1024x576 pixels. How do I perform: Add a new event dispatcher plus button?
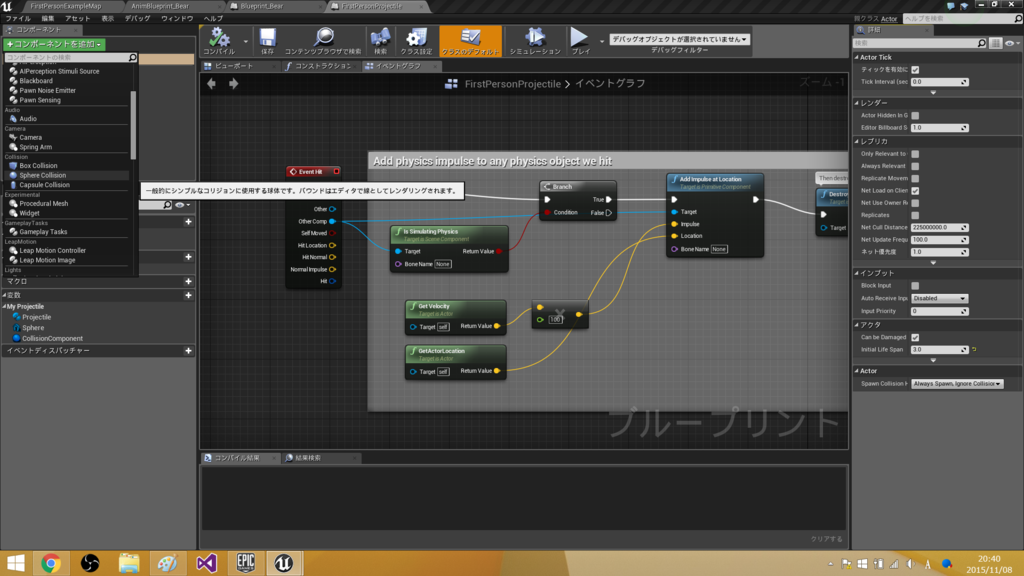tap(188, 351)
